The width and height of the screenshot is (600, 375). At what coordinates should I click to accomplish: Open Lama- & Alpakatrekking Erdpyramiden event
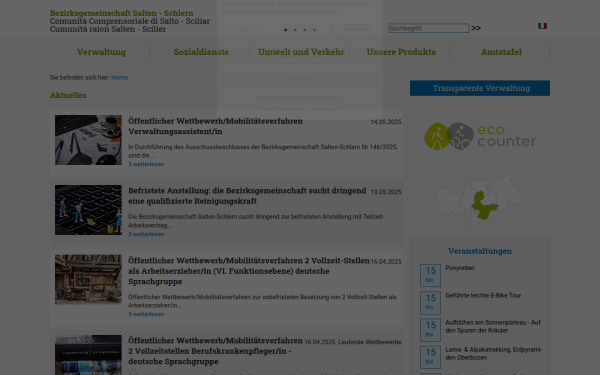pyautogui.click(x=494, y=354)
